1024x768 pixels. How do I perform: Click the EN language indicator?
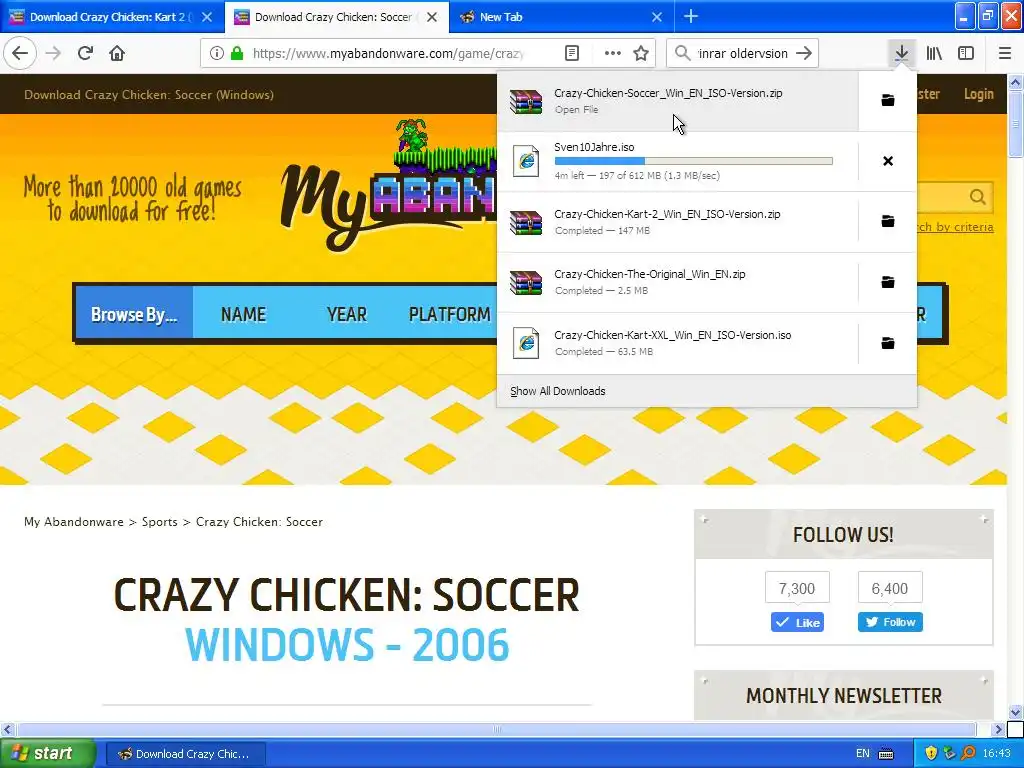863,754
